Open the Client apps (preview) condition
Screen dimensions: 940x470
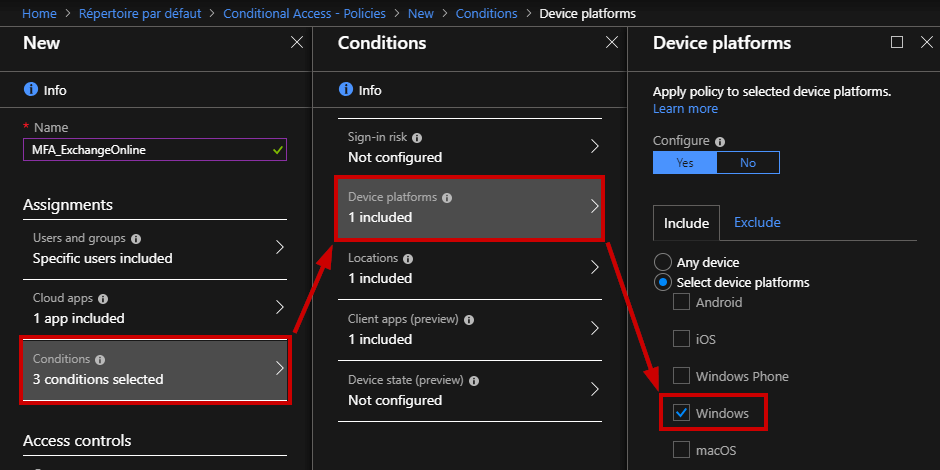[x=469, y=329]
